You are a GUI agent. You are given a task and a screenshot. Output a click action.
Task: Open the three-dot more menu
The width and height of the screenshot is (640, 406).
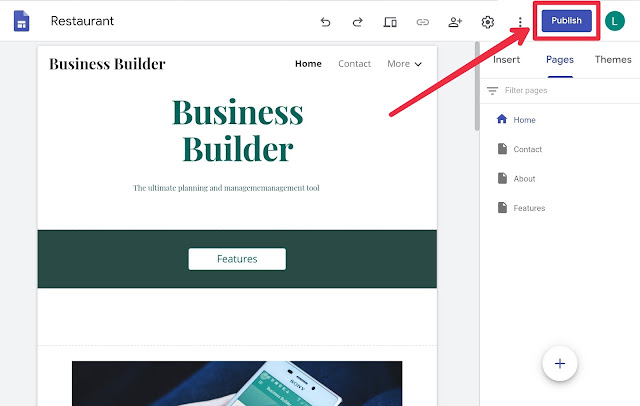click(520, 22)
